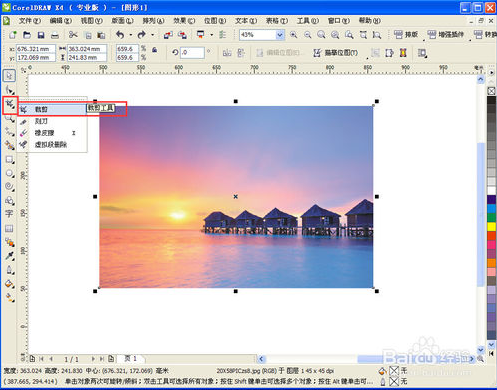
Task: Select the Ellipse tool
Action: click(x=9, y=173)
